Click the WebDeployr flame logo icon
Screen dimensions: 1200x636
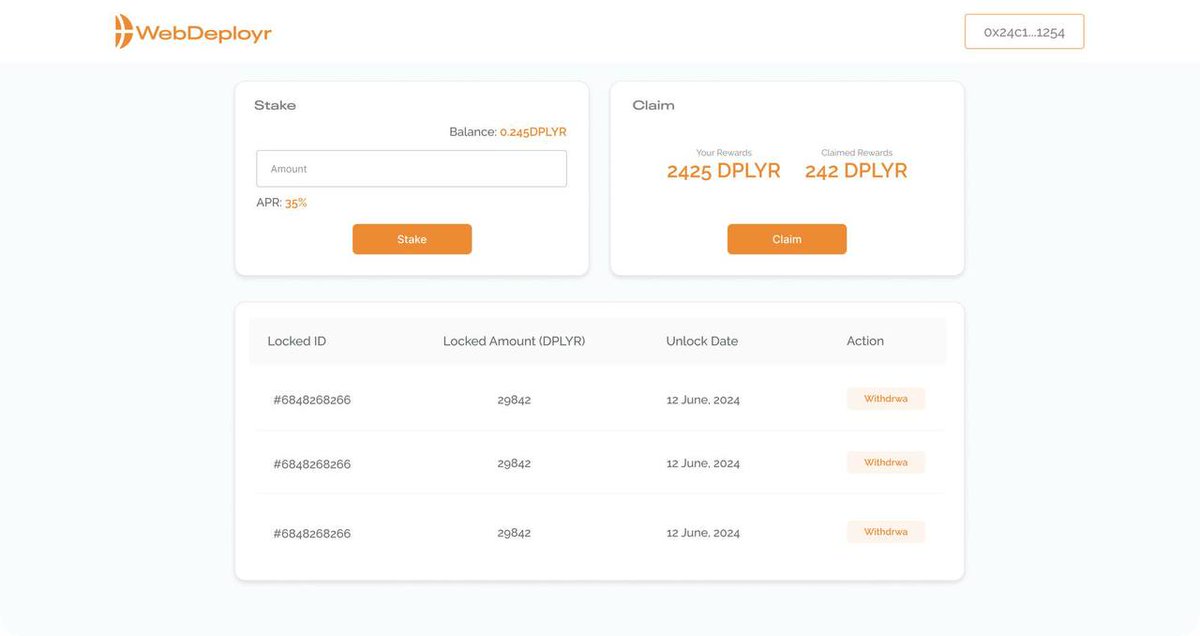122,31
